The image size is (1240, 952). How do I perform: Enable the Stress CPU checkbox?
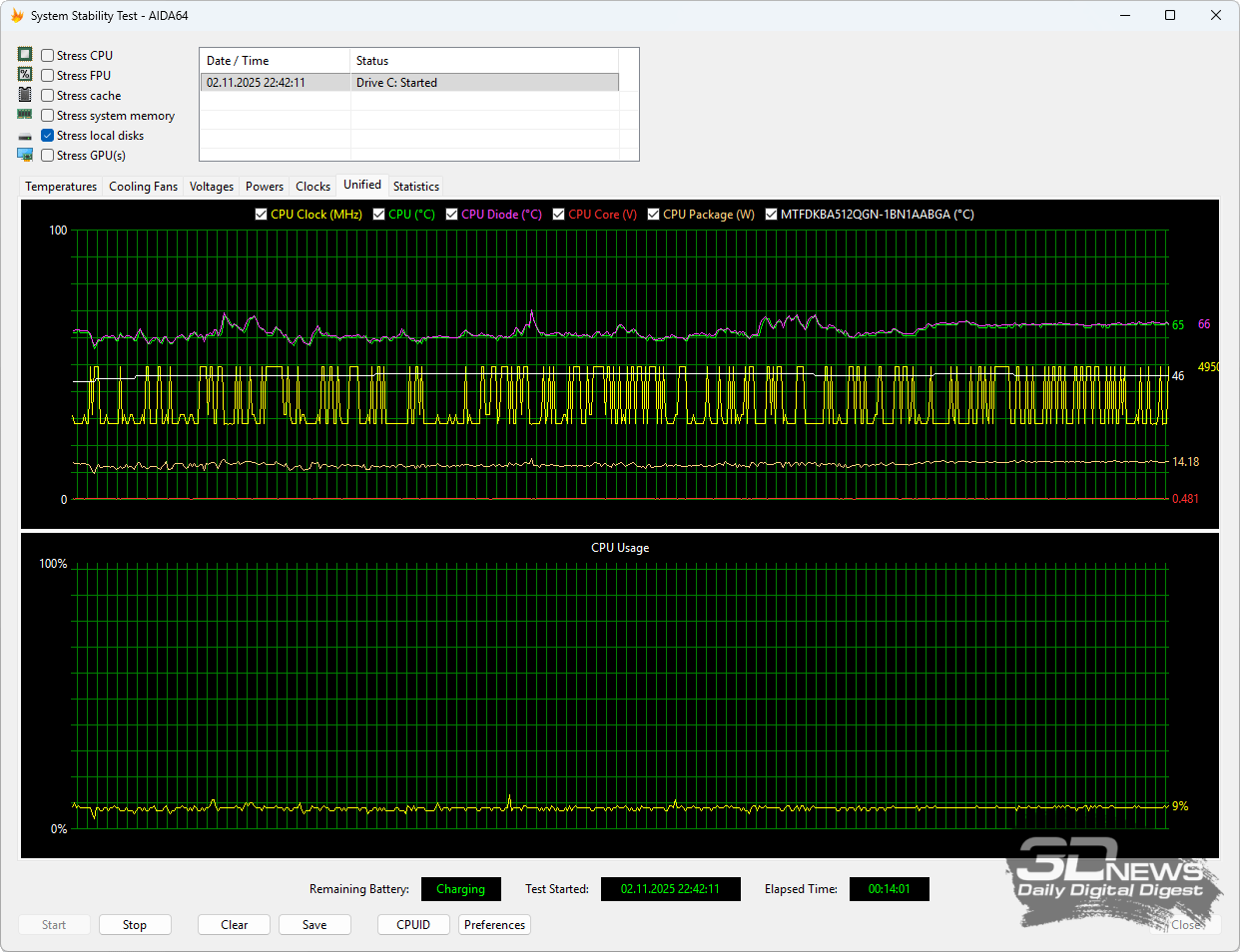tap(48, 56)
